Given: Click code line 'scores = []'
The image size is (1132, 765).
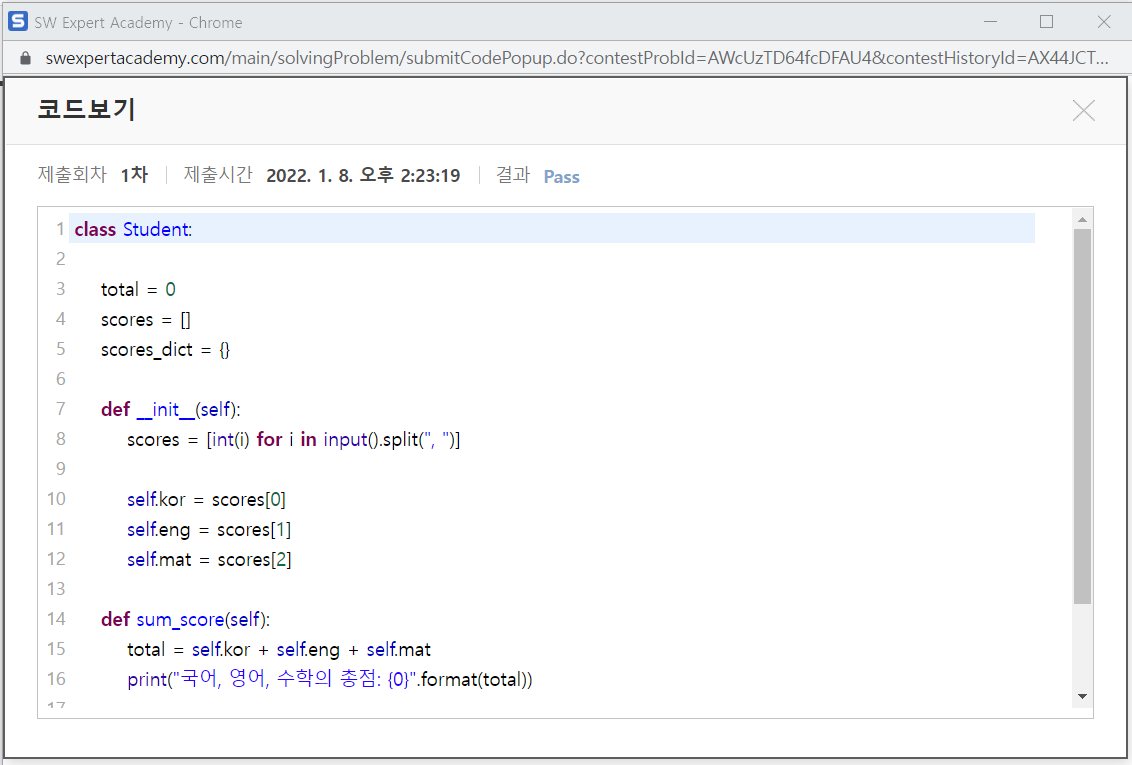Looking at the screenshot, I should [145, 320].
